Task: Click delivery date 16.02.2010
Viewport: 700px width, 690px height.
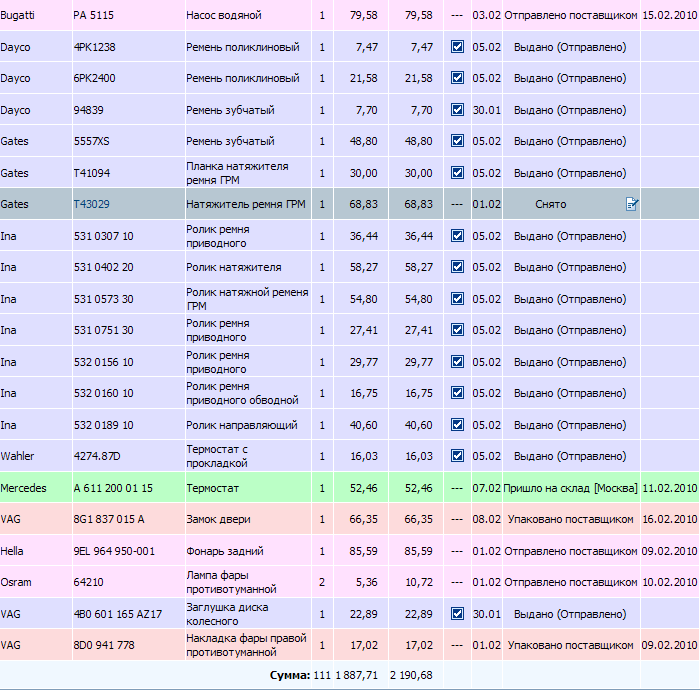Action: click(670, 519)
